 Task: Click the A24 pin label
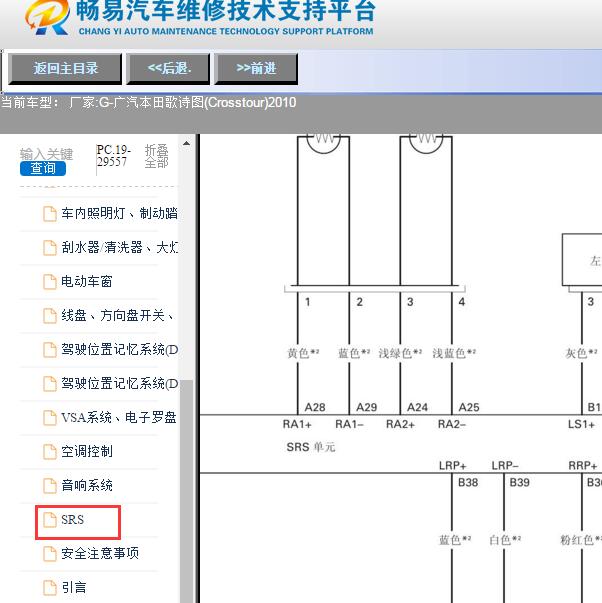click(417, 407)
